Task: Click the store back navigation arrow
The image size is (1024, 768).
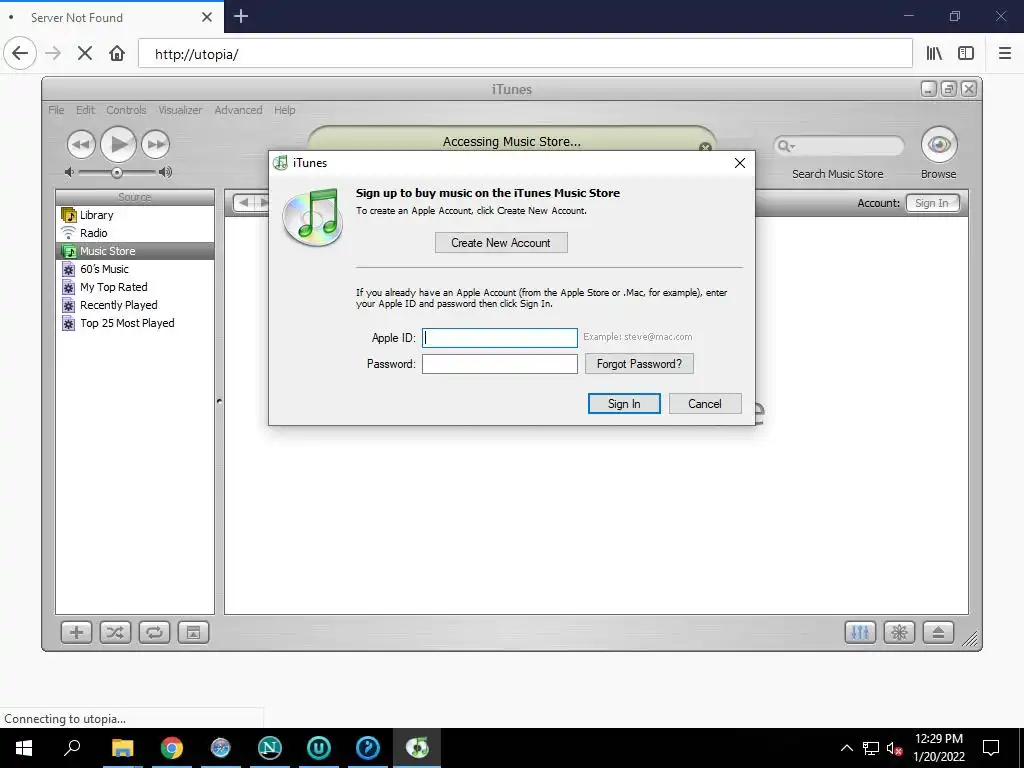Action: [244, 203]
